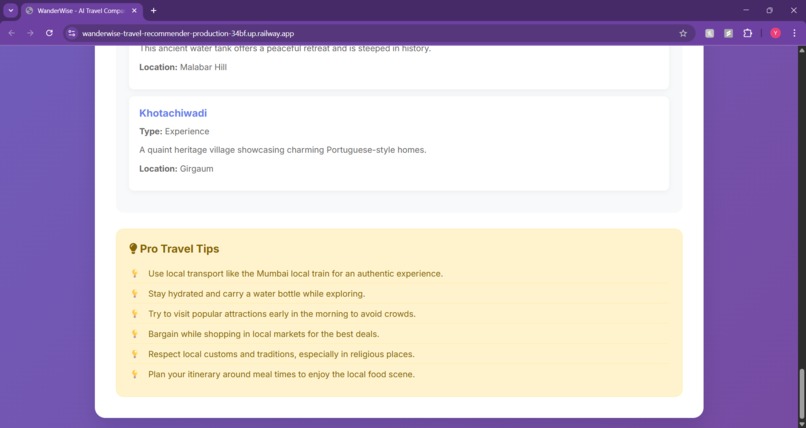Click the Pro Travel Tips heading

coord(179,249)
